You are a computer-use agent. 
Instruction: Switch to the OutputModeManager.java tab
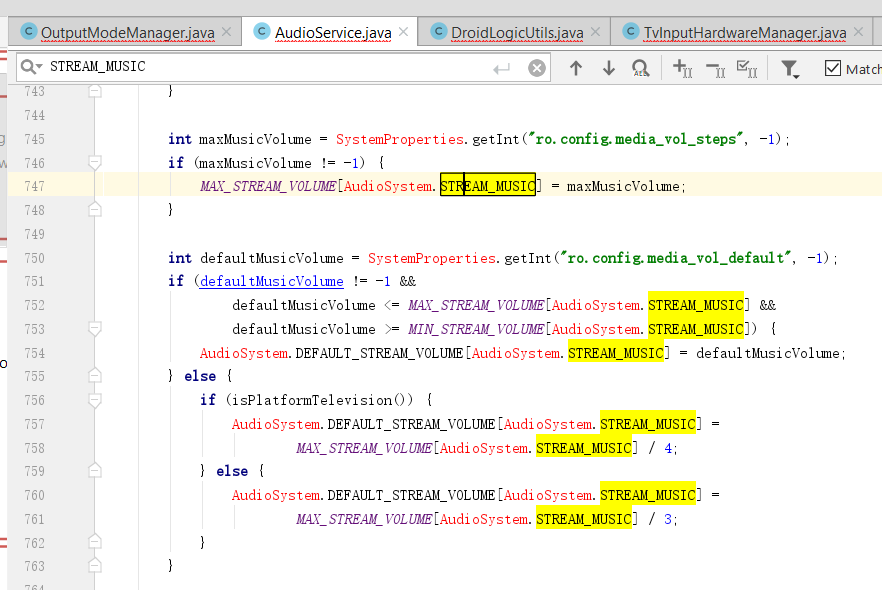tap(127, 33)
